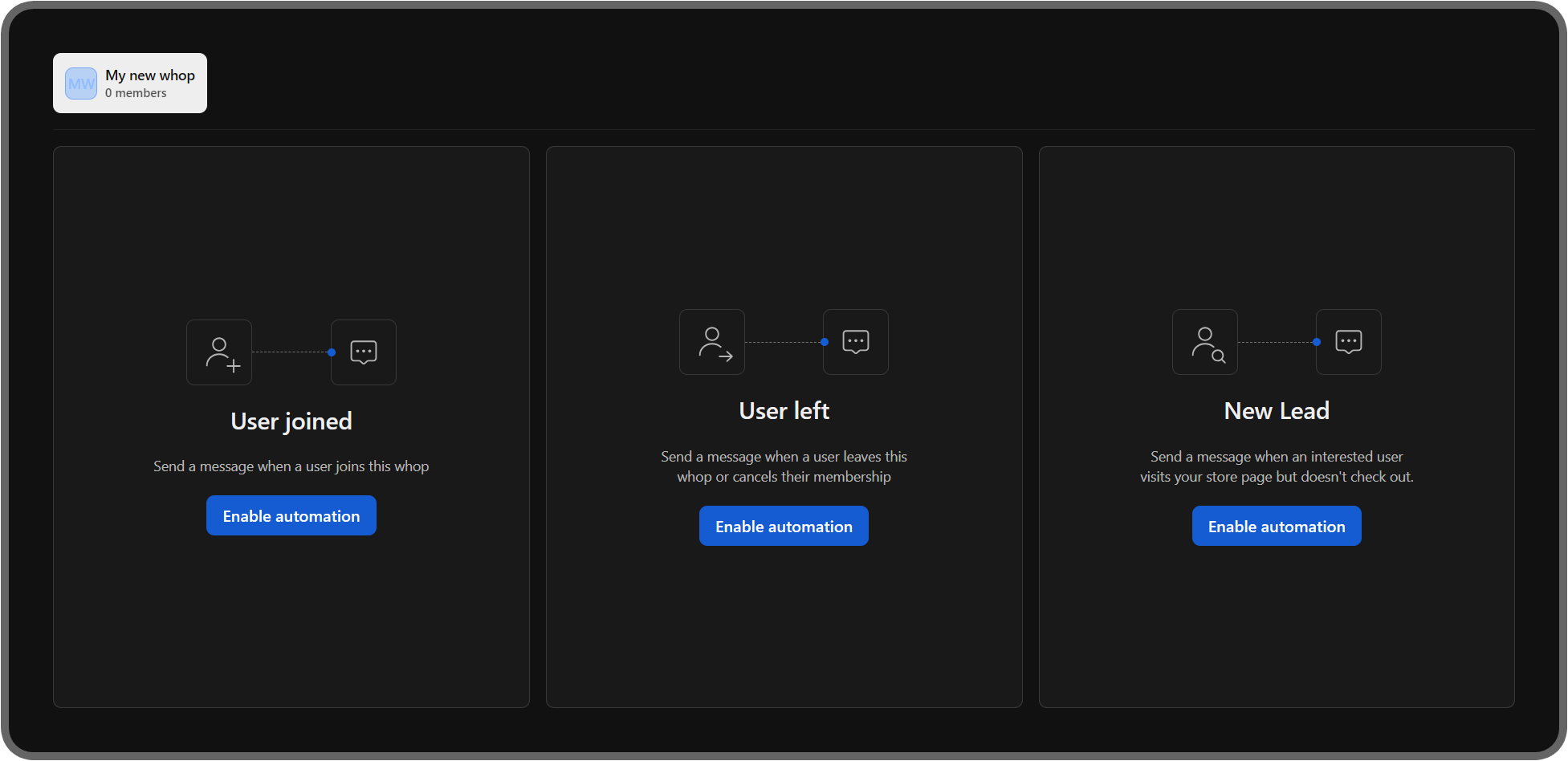Enable automation for User joined
Screen dimensions: 1568x761
(291, 515)
